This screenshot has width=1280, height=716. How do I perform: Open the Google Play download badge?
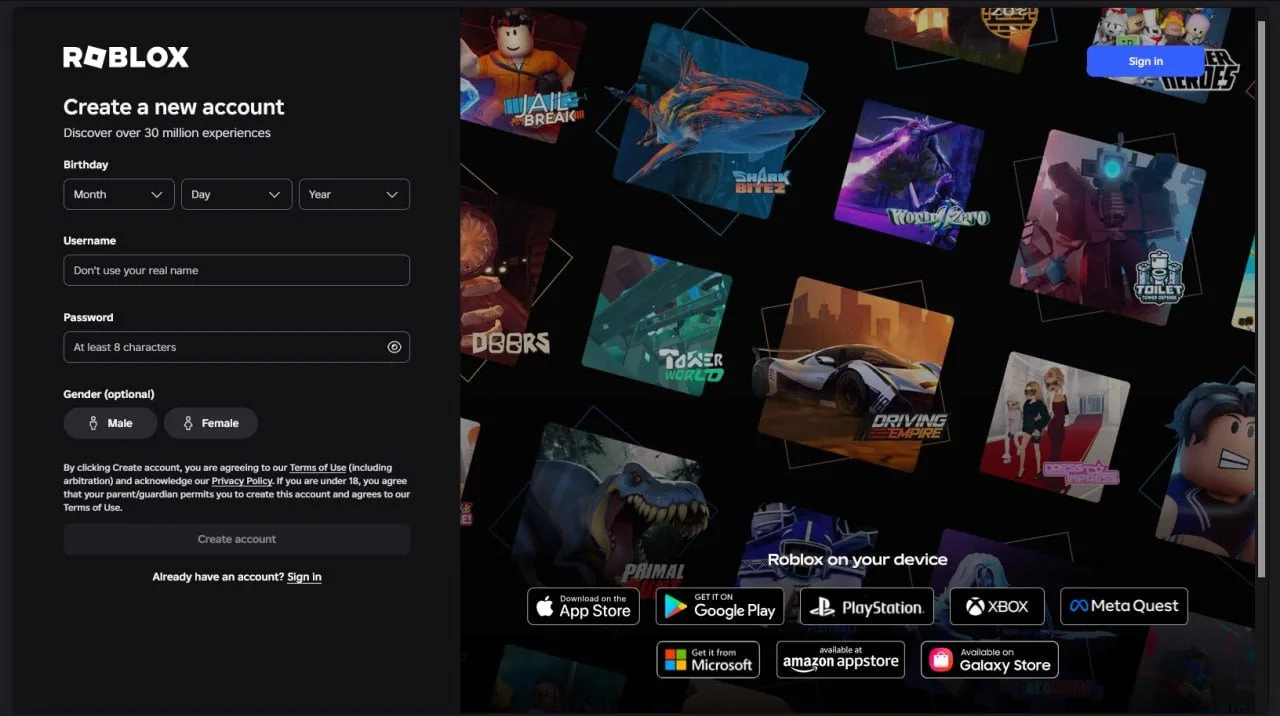click(720, 606)
